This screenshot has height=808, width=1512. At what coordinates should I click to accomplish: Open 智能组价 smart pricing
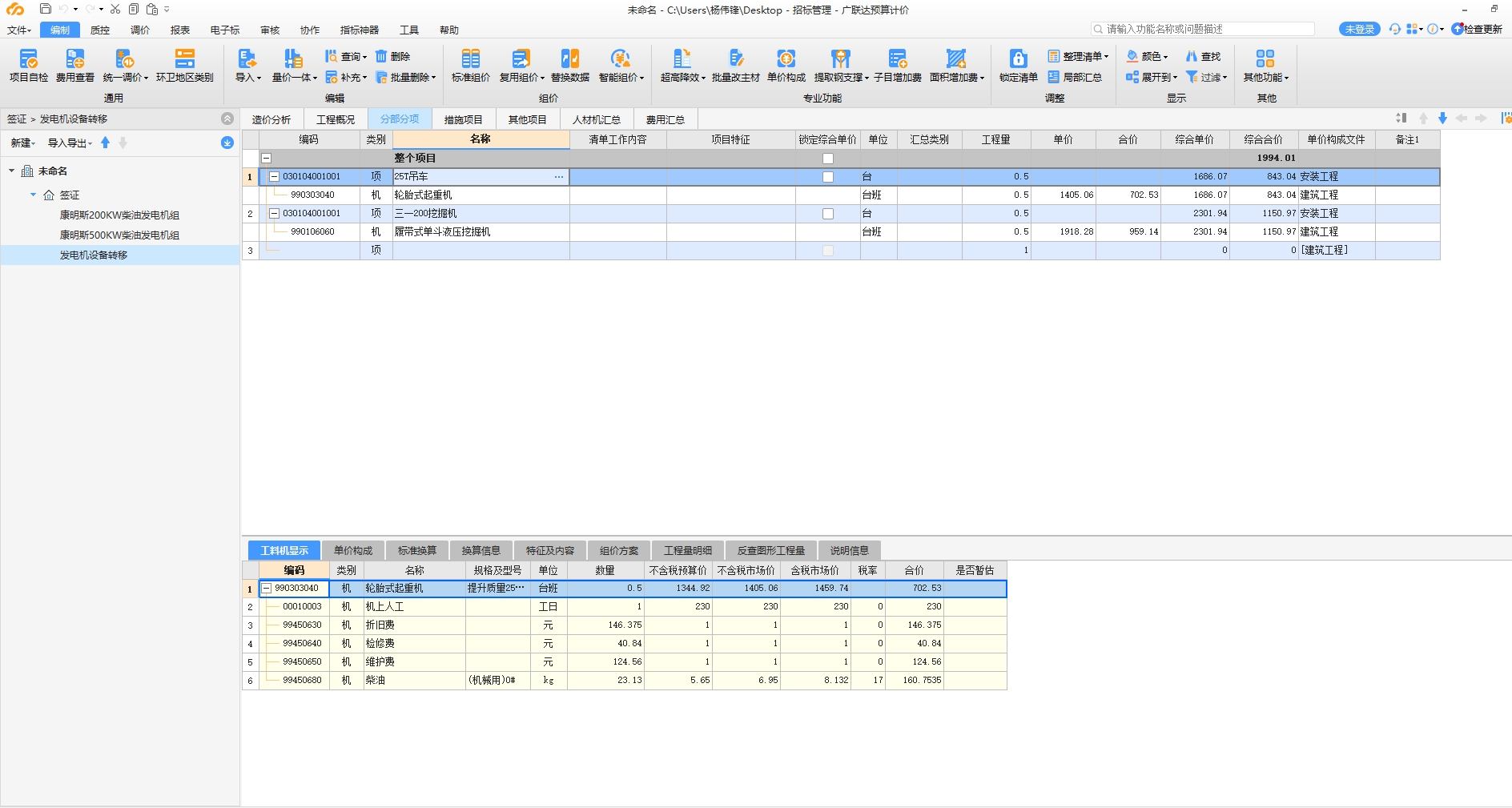(x=621, y=65)
